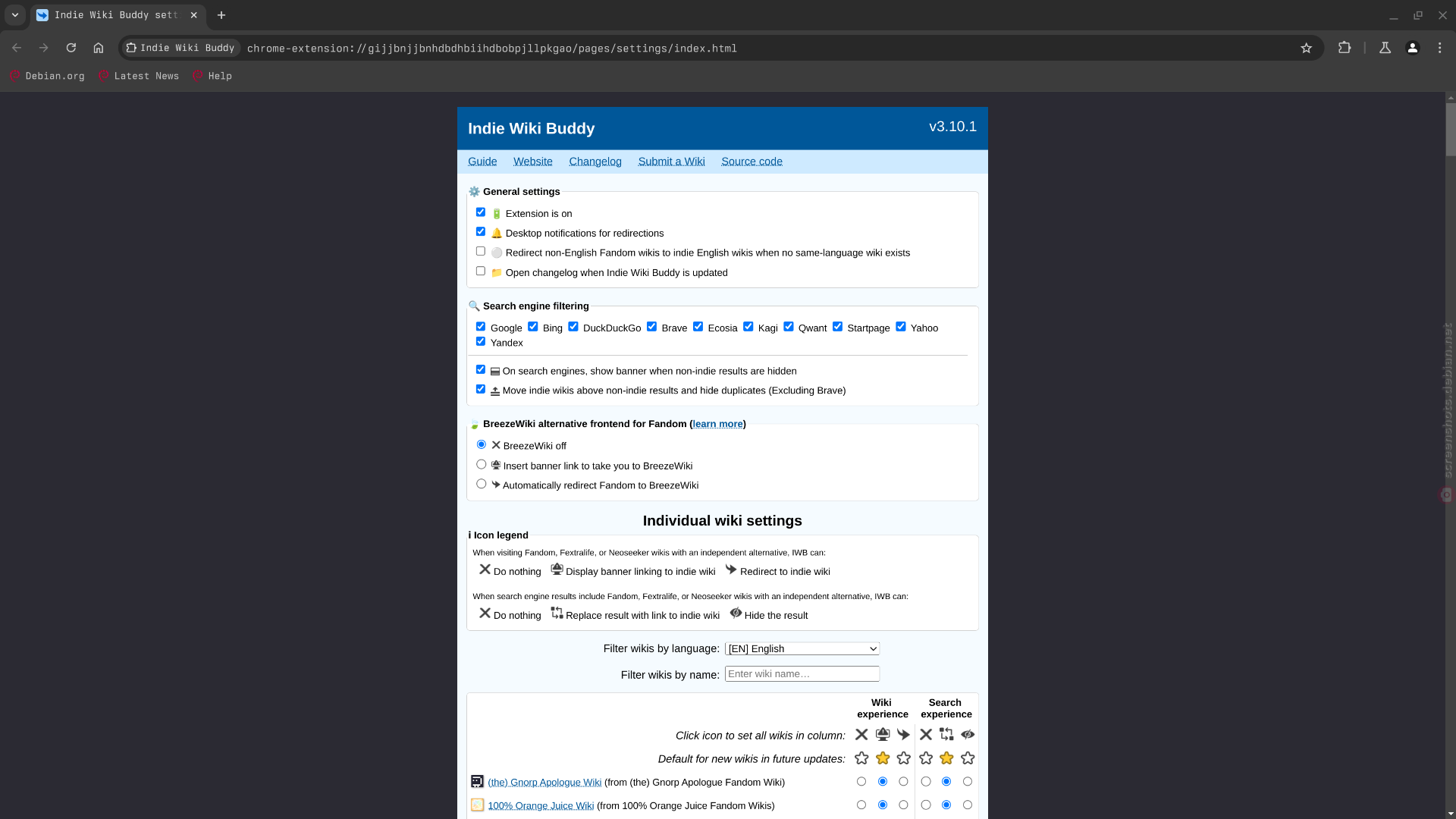Open the Chrome Labs flask icon
This screenshot has width=1456, height=819.
tap(1385, 48)
